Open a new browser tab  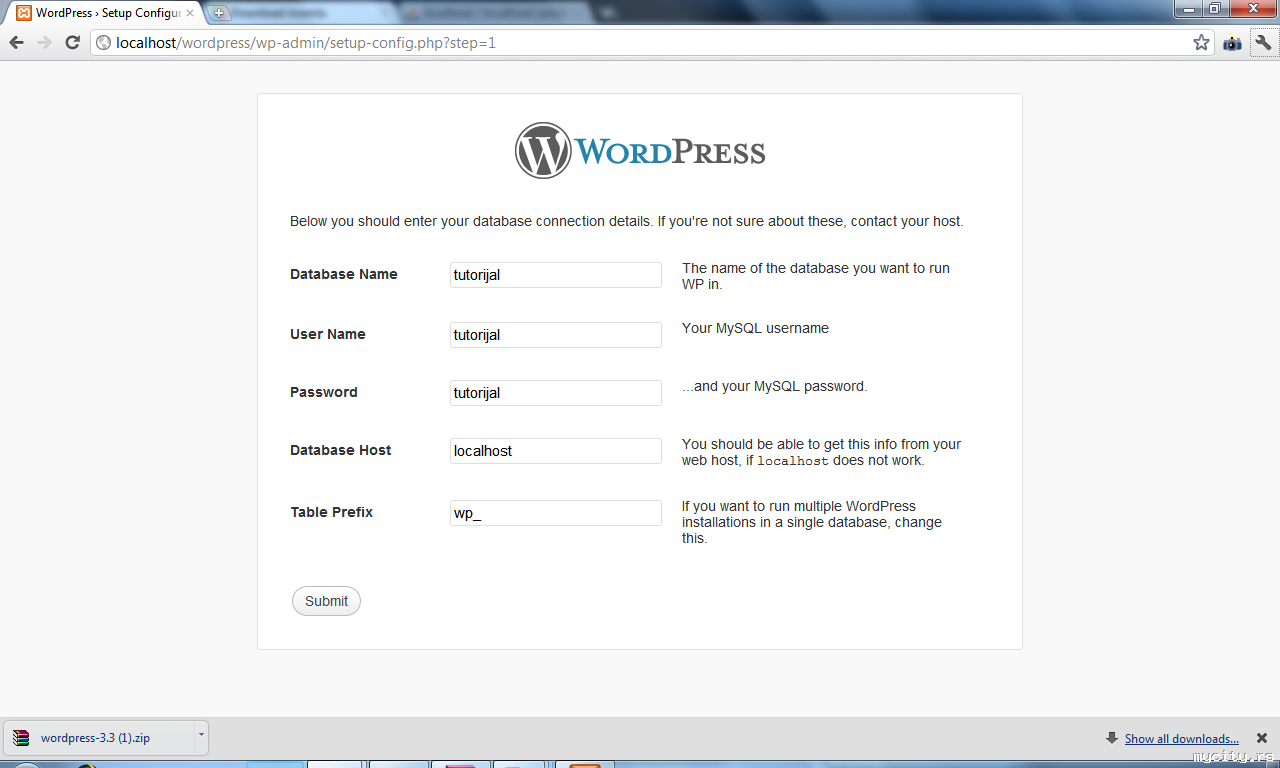[x=219, y=13]
